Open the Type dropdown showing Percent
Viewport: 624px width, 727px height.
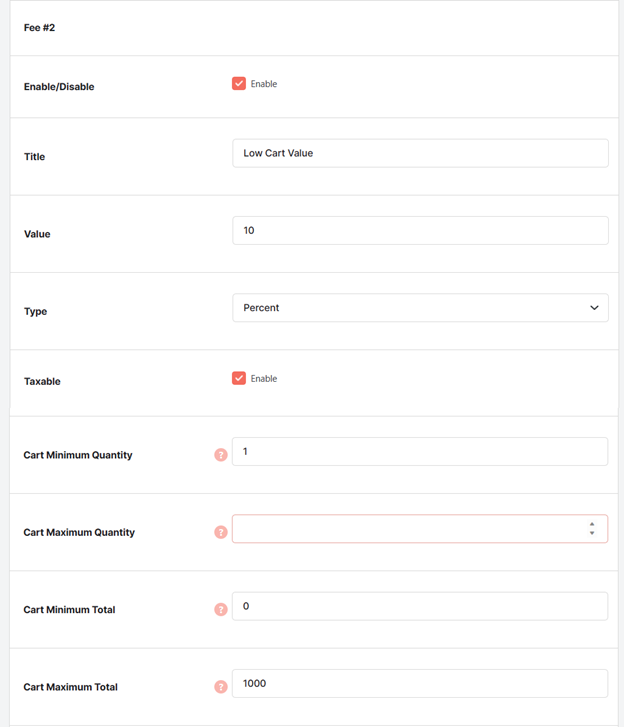(420, 308)
